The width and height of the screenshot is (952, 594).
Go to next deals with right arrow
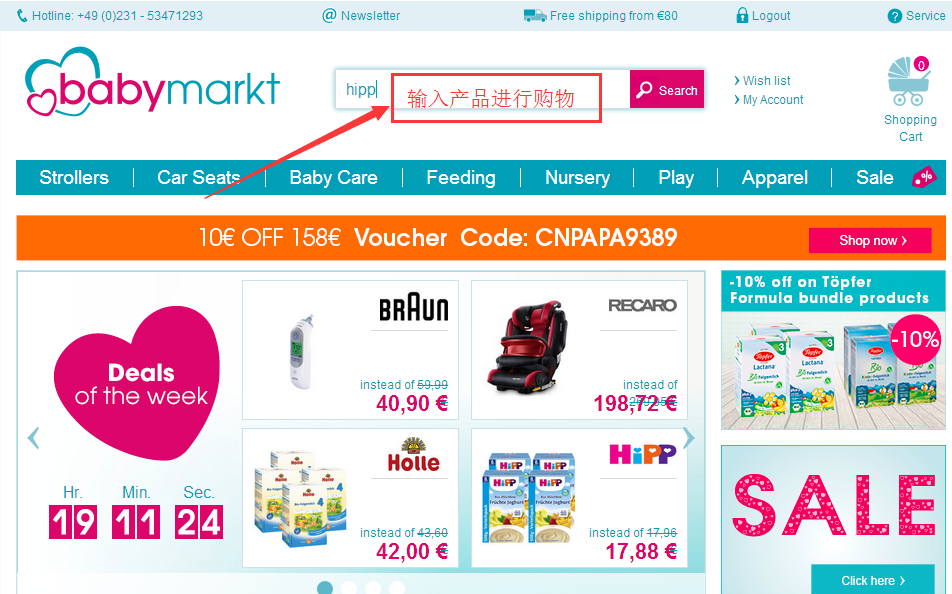pyautogui.click(x=688, y=437)
